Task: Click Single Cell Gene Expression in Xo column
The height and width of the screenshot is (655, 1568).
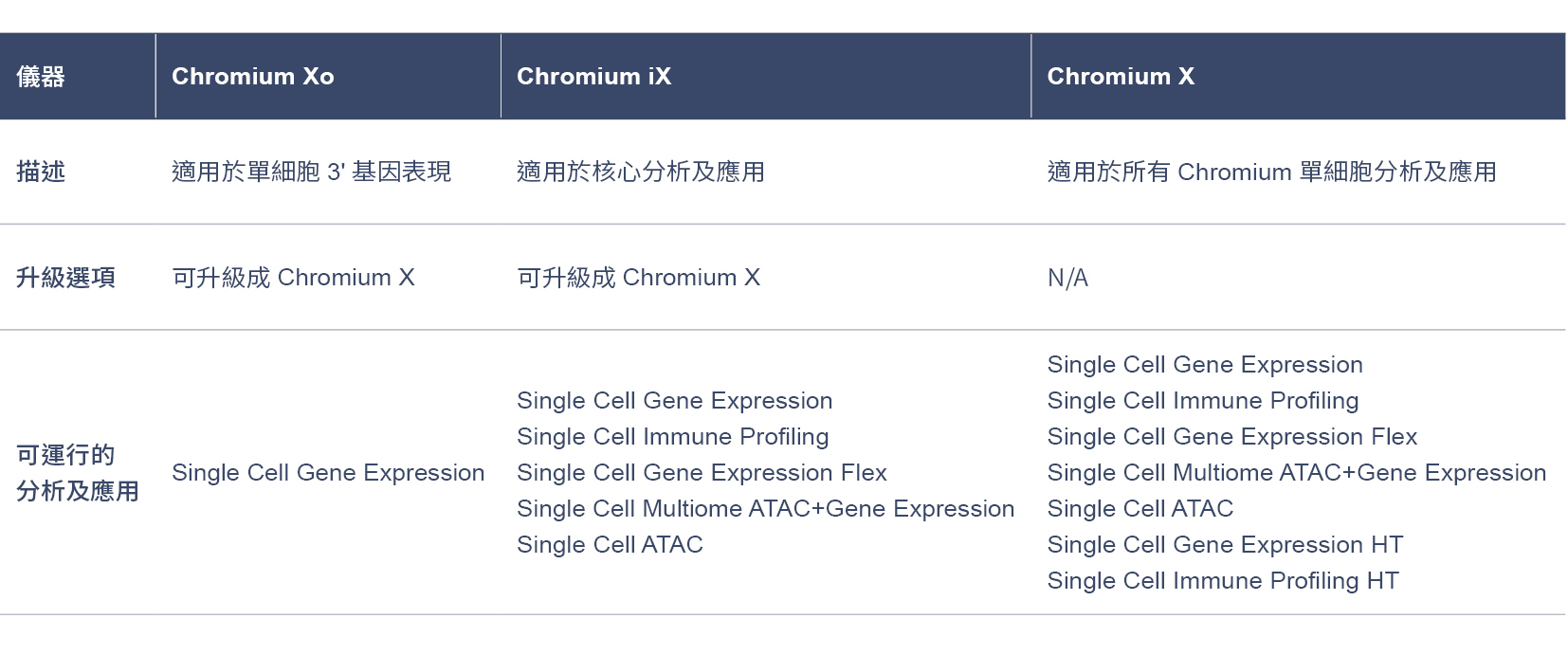Action: click(x=328, y=473)
